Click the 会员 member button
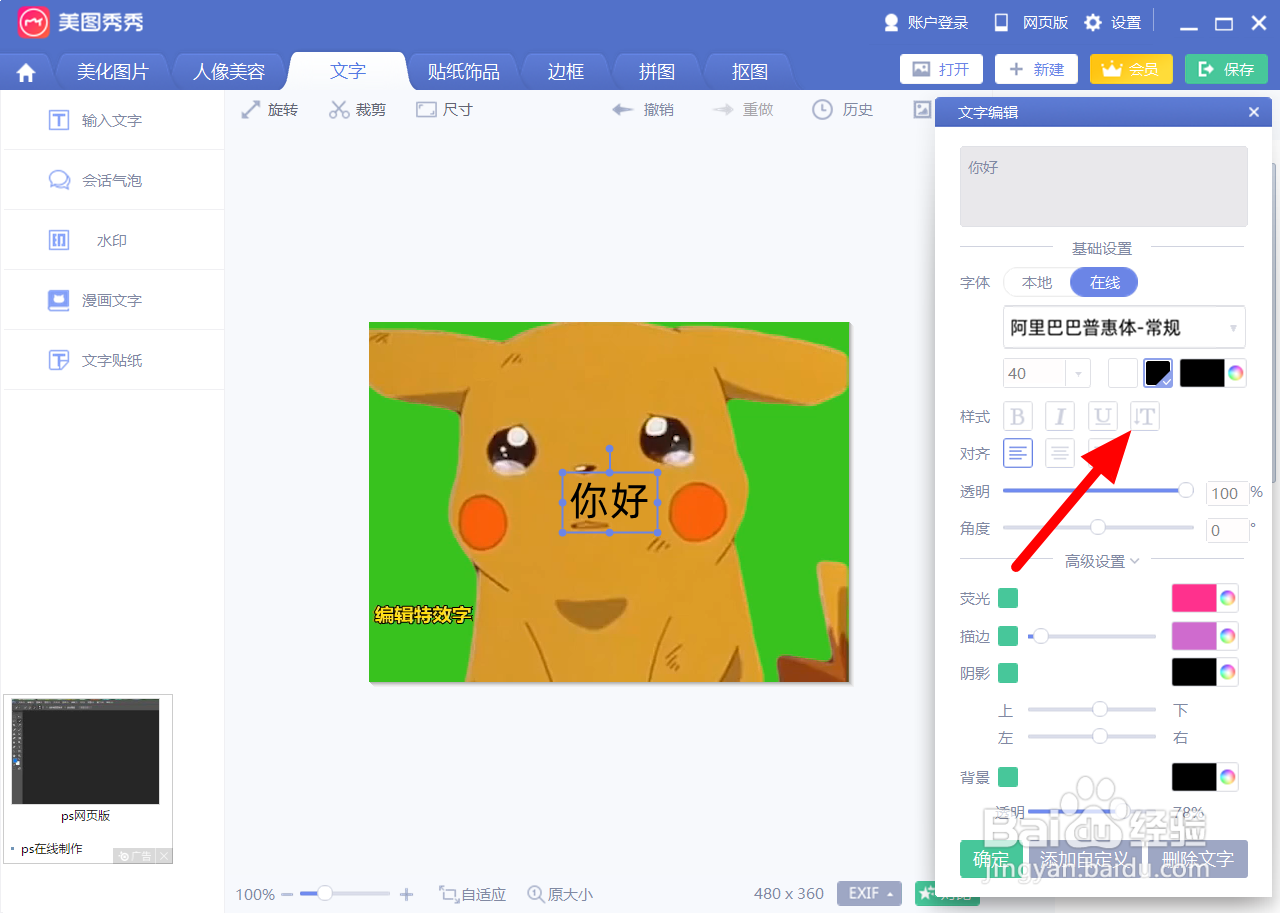This screenshot has width=1280, height=913. click(x=1131, y=69)
